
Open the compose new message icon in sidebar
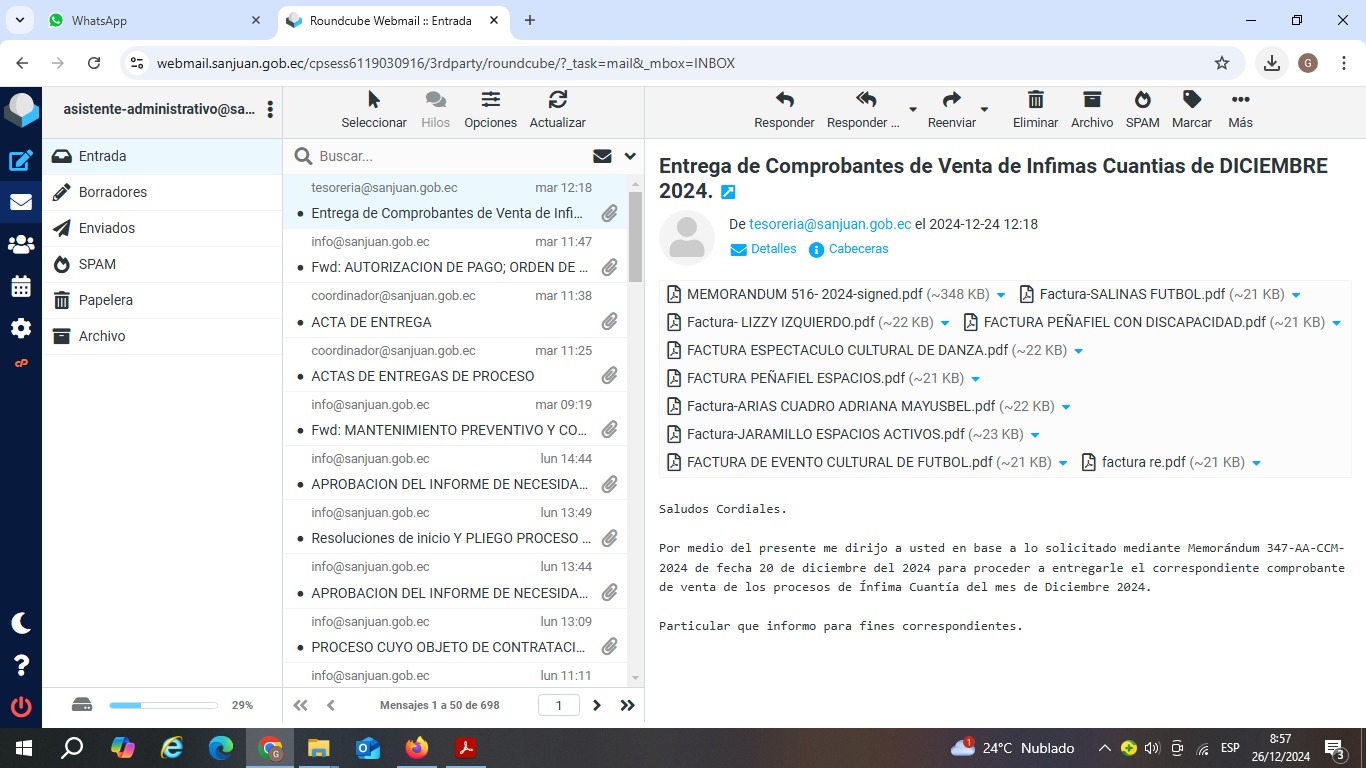(x=20, y=160)
